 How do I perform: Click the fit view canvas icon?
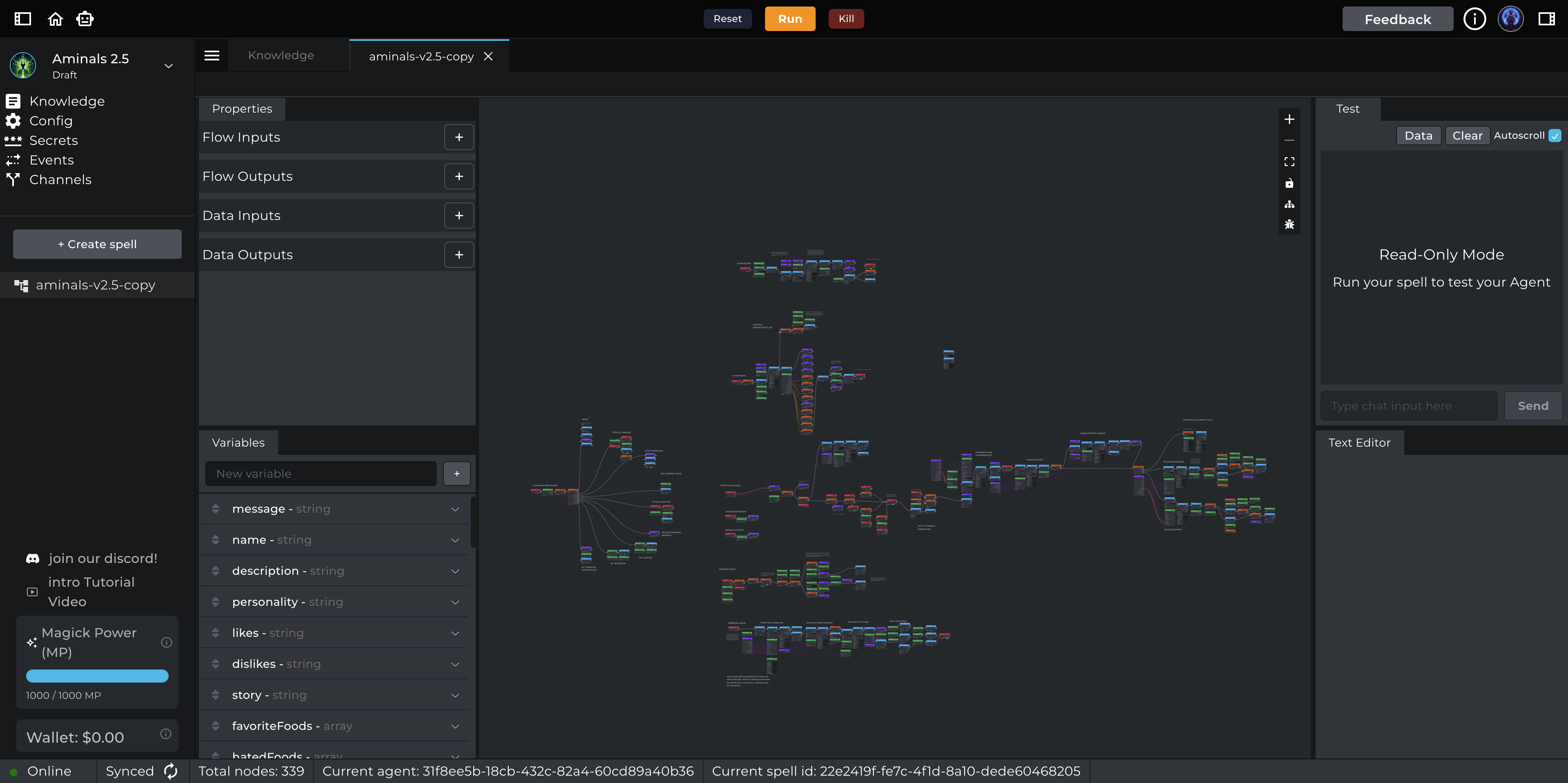(1289, 162)
